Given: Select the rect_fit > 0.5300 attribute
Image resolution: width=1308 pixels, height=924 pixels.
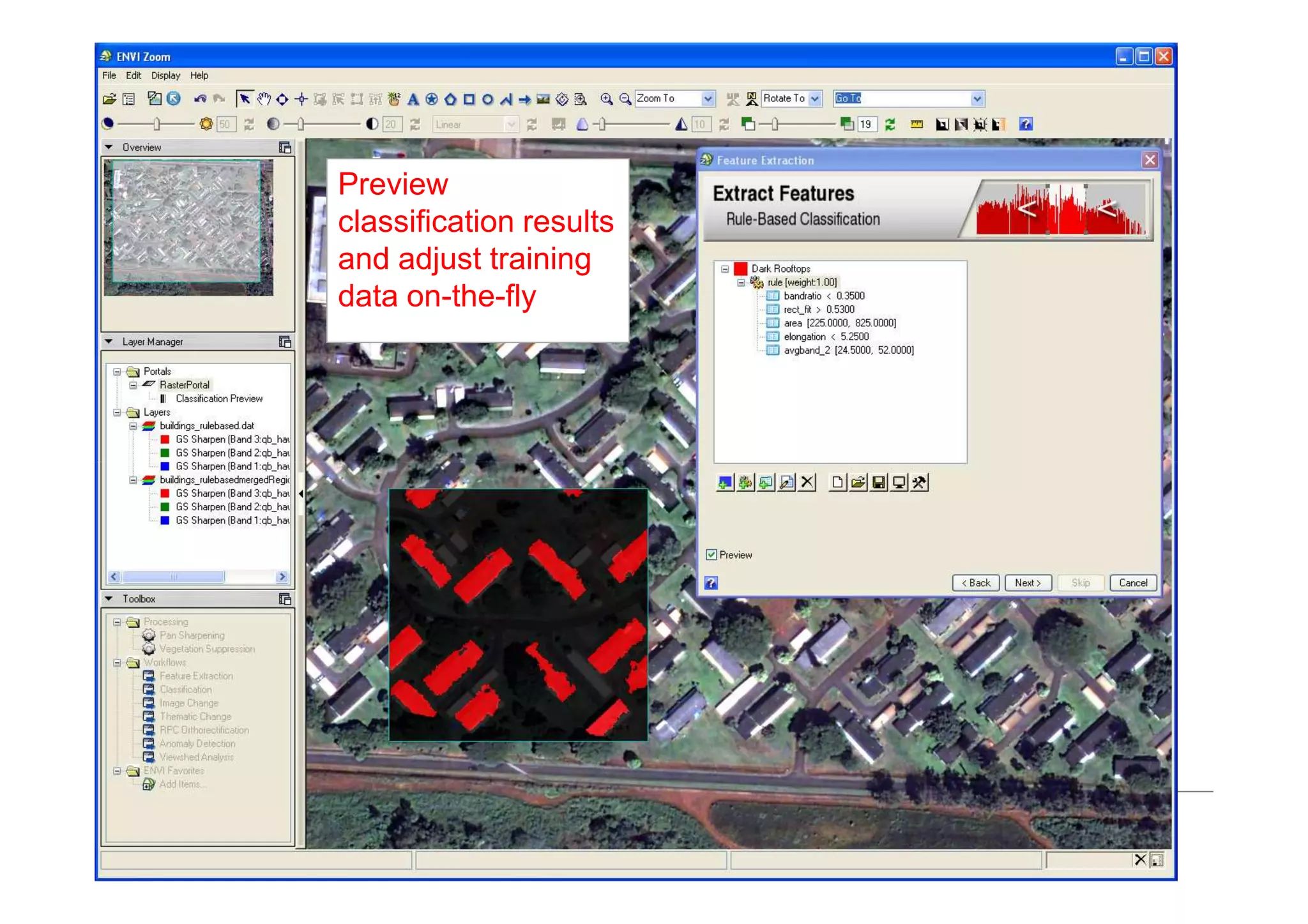Looking at the screenshot, I should point(819,310).
